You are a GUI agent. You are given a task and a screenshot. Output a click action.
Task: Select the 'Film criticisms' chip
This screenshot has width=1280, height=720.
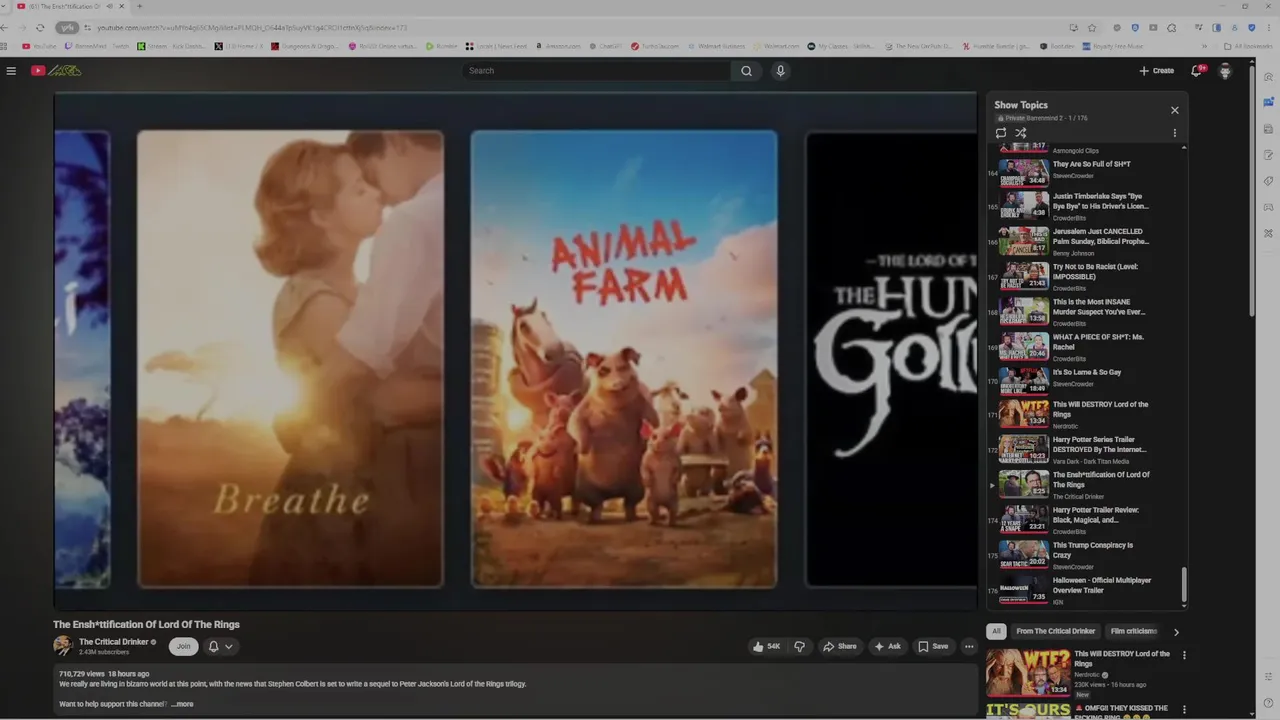(x=1134, y=631)
